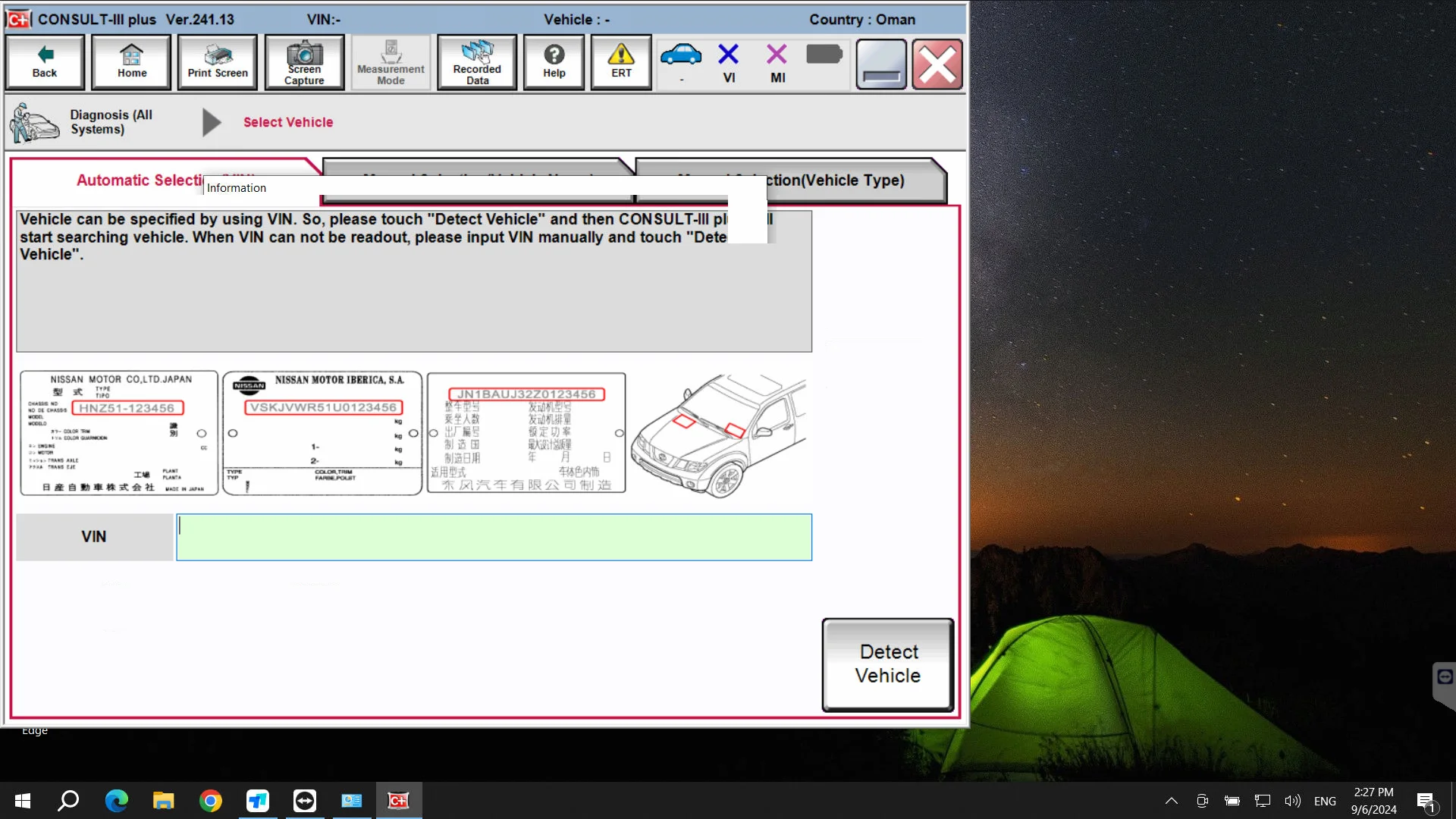
Task: Click the blue car vehicle status icon
Action: (x=681, y=56)
